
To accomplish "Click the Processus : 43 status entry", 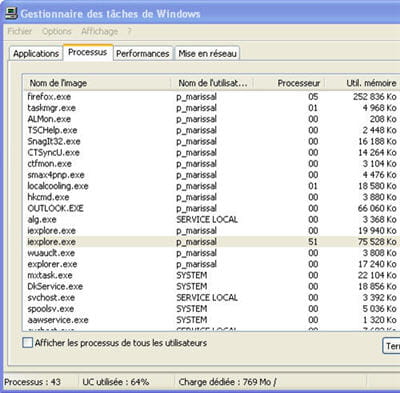I will click(32, 382).
